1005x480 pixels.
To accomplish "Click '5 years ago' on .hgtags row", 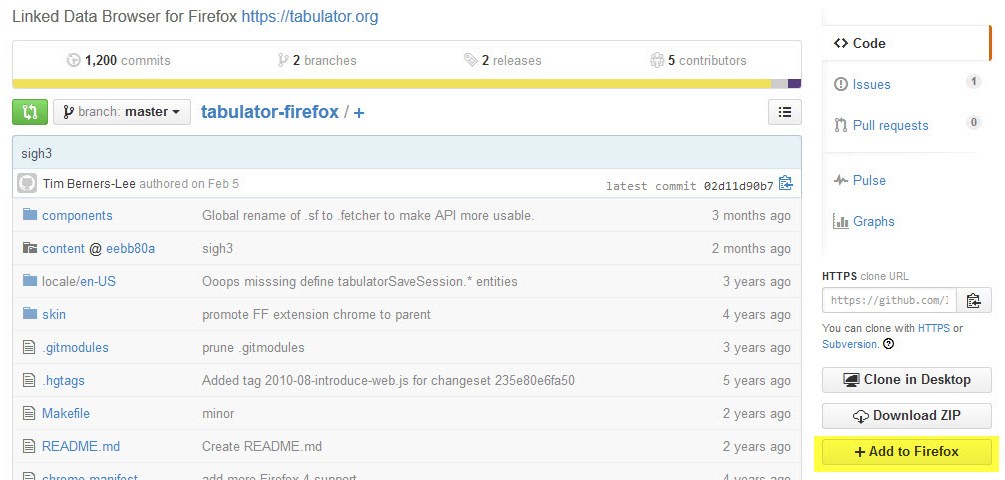I will pyautogui.click(x=757, y=381).
